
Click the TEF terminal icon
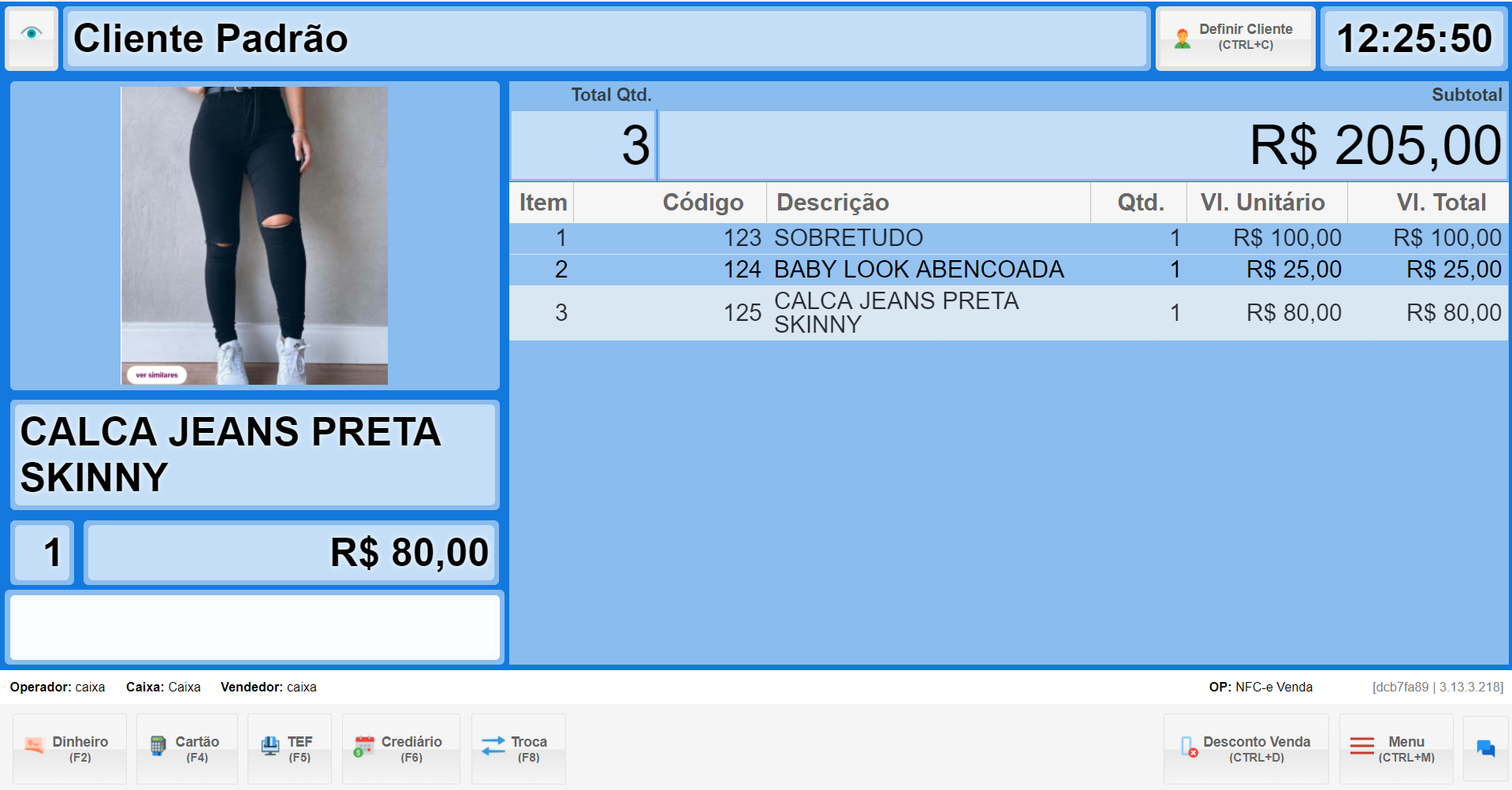pyautogui.click(x=270, y=745)
